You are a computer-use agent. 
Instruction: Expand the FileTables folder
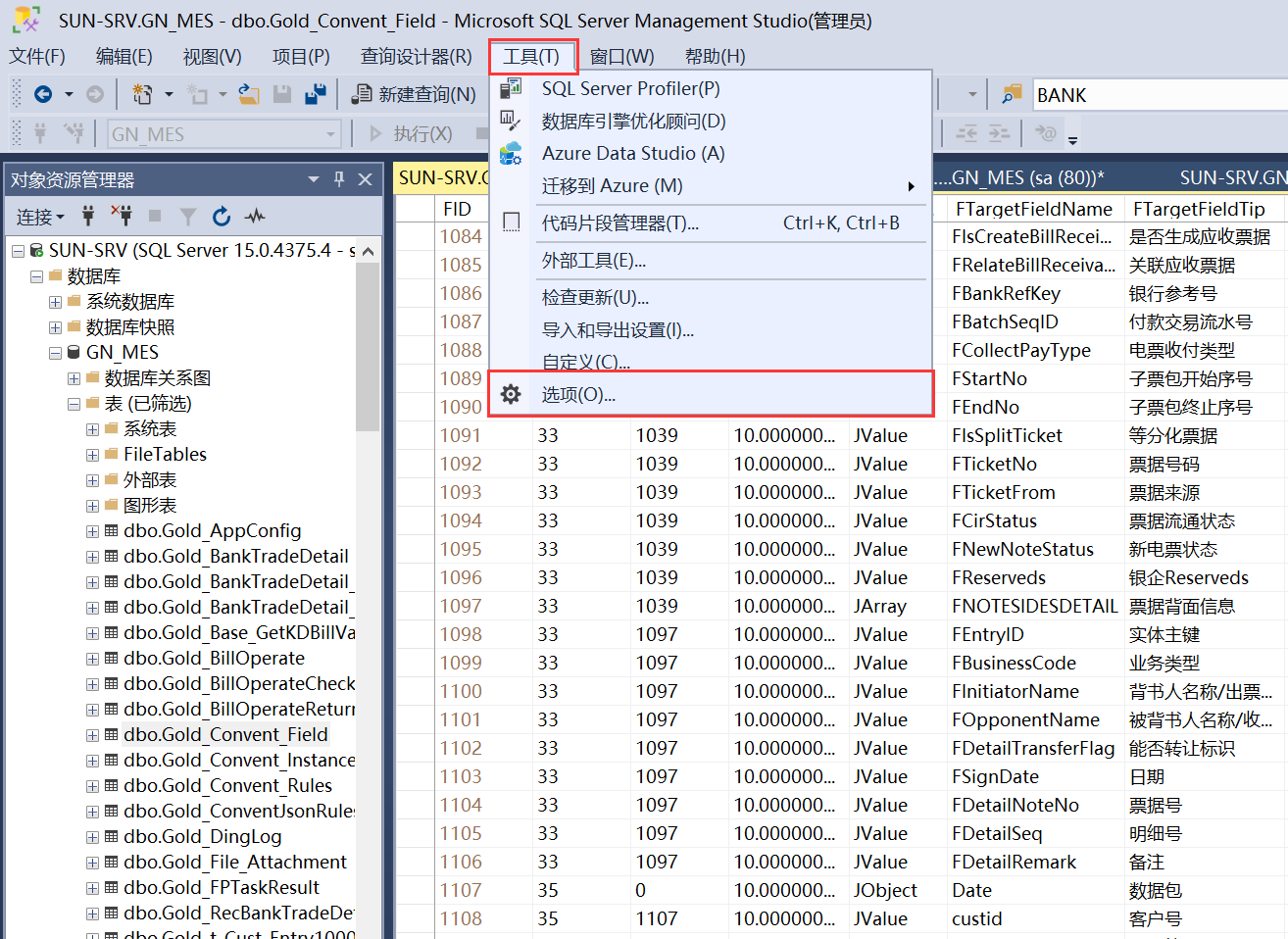92,455
